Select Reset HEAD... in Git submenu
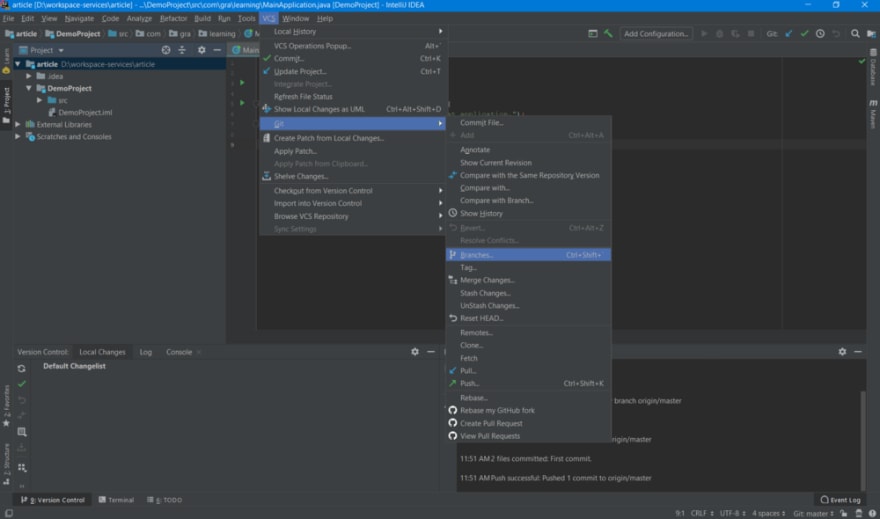This screenshot has width=880, height=519. (x=528, y=318)
